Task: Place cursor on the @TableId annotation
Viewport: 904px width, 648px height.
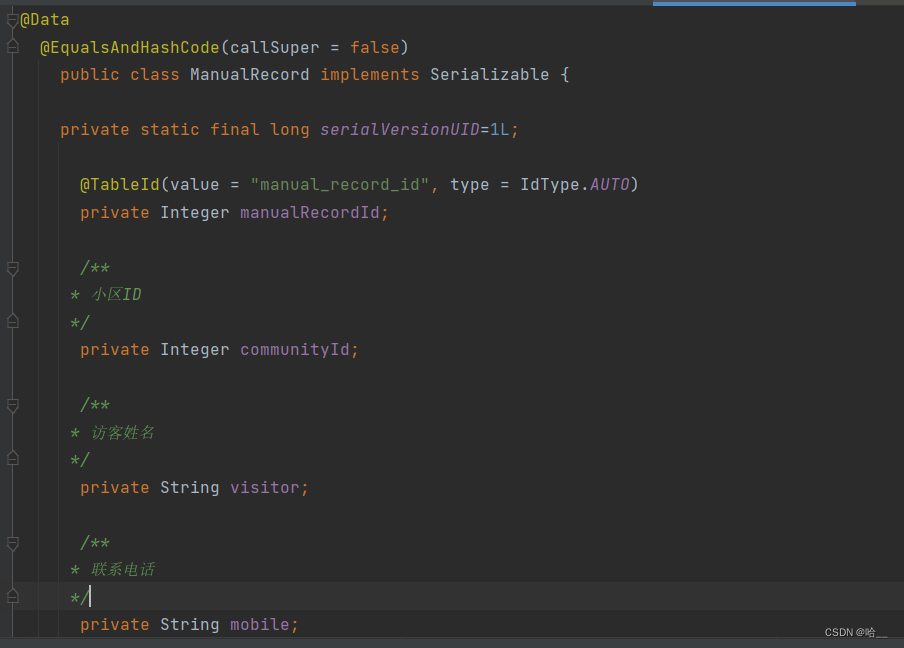Action: point(119,184)
